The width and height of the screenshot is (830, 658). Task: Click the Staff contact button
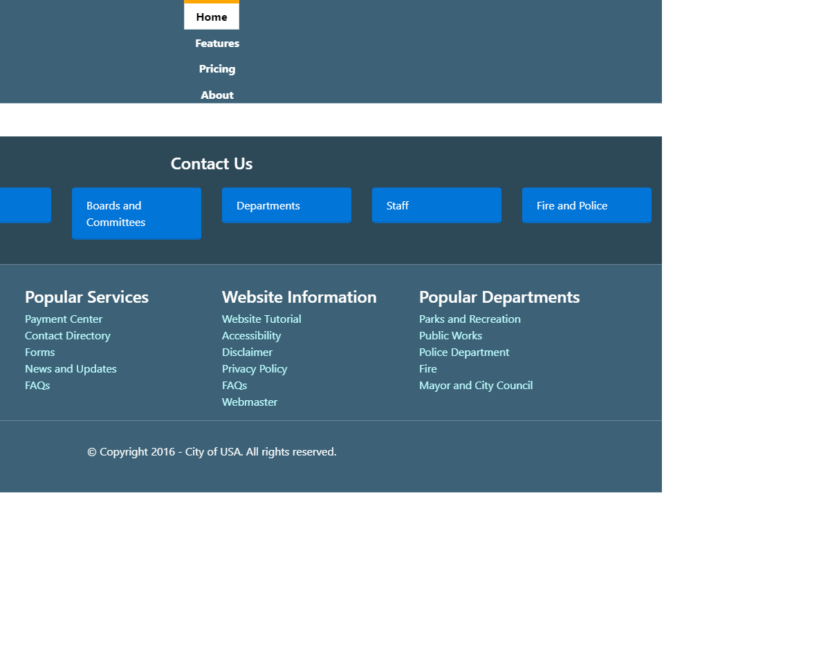pos(436,206)
